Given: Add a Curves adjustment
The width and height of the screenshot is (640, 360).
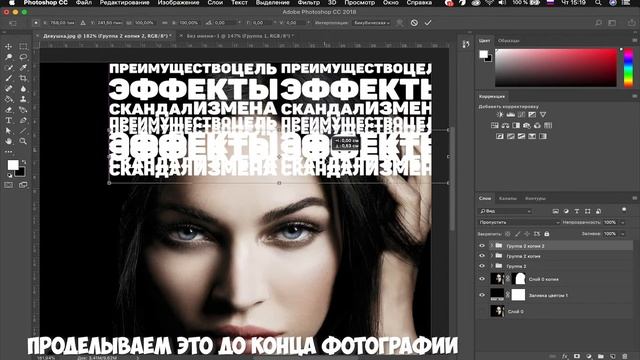Looking at the screenshot, I should coord(521,115).
